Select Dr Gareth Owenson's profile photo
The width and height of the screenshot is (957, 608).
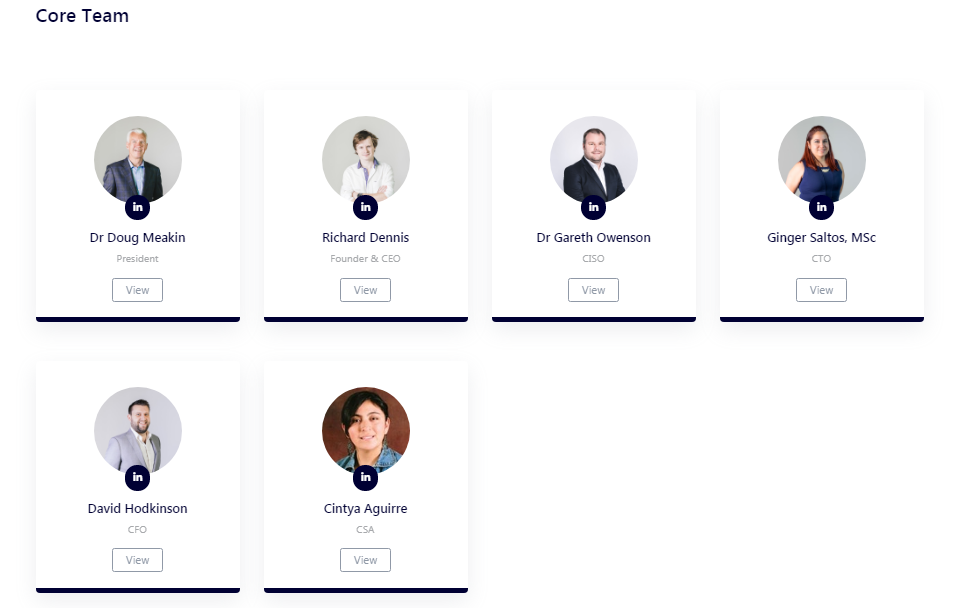pos(594,159)
